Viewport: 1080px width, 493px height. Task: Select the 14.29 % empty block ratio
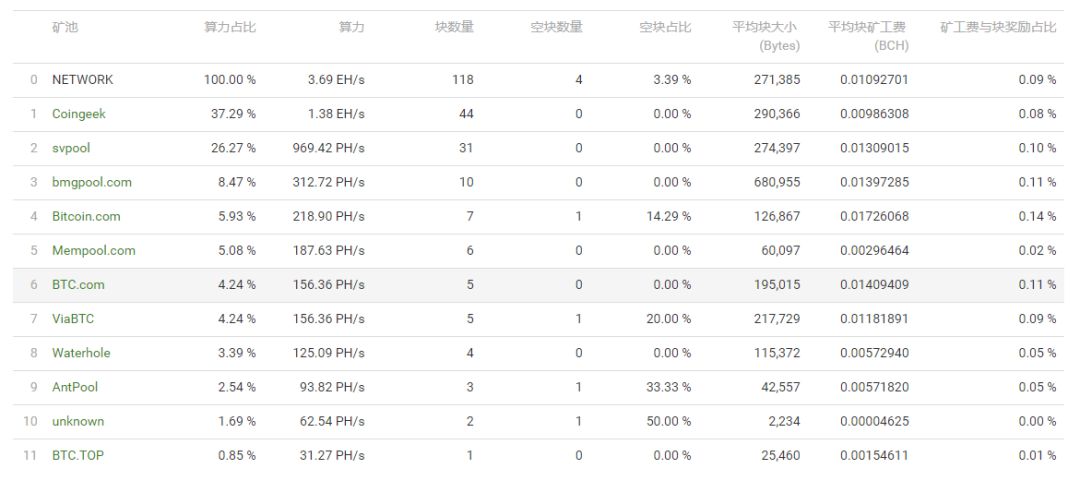pyautogui.click(x=669, y=216)
